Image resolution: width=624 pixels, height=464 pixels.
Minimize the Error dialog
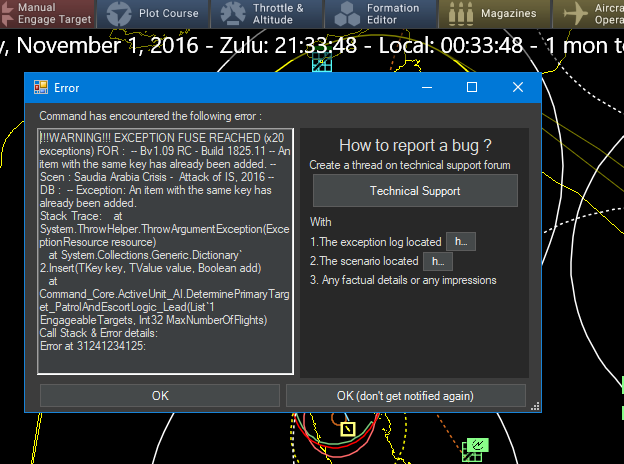pyautogui.click(x=427, y=87)
